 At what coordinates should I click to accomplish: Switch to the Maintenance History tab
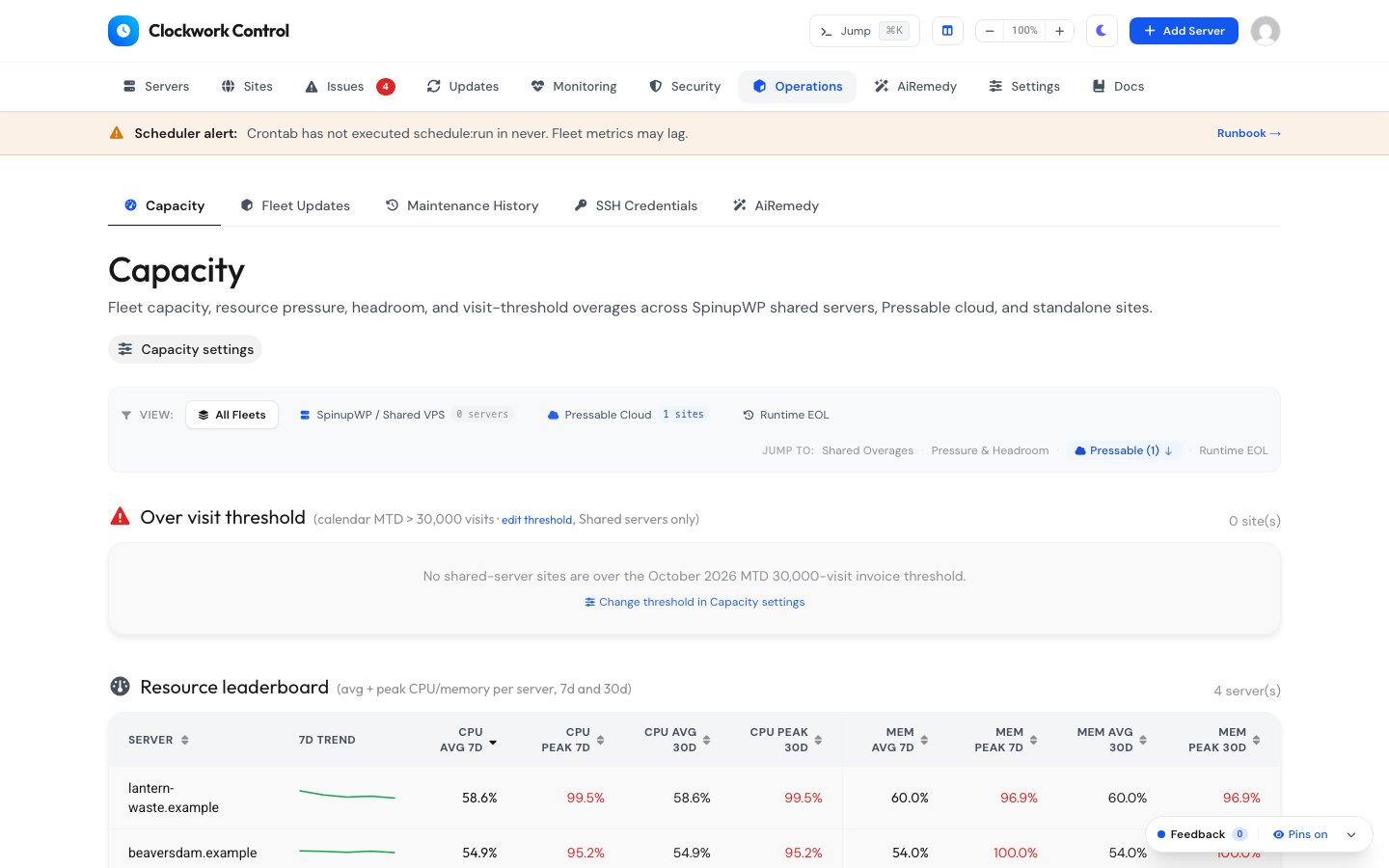click(462, 205)
